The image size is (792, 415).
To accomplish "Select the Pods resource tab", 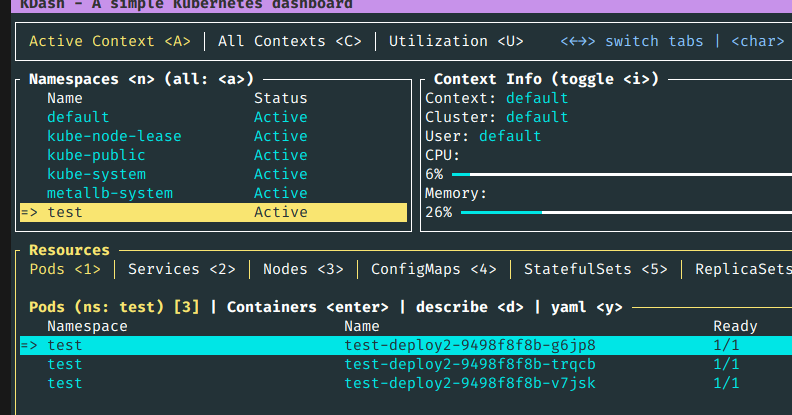I will tap(65, 269).
